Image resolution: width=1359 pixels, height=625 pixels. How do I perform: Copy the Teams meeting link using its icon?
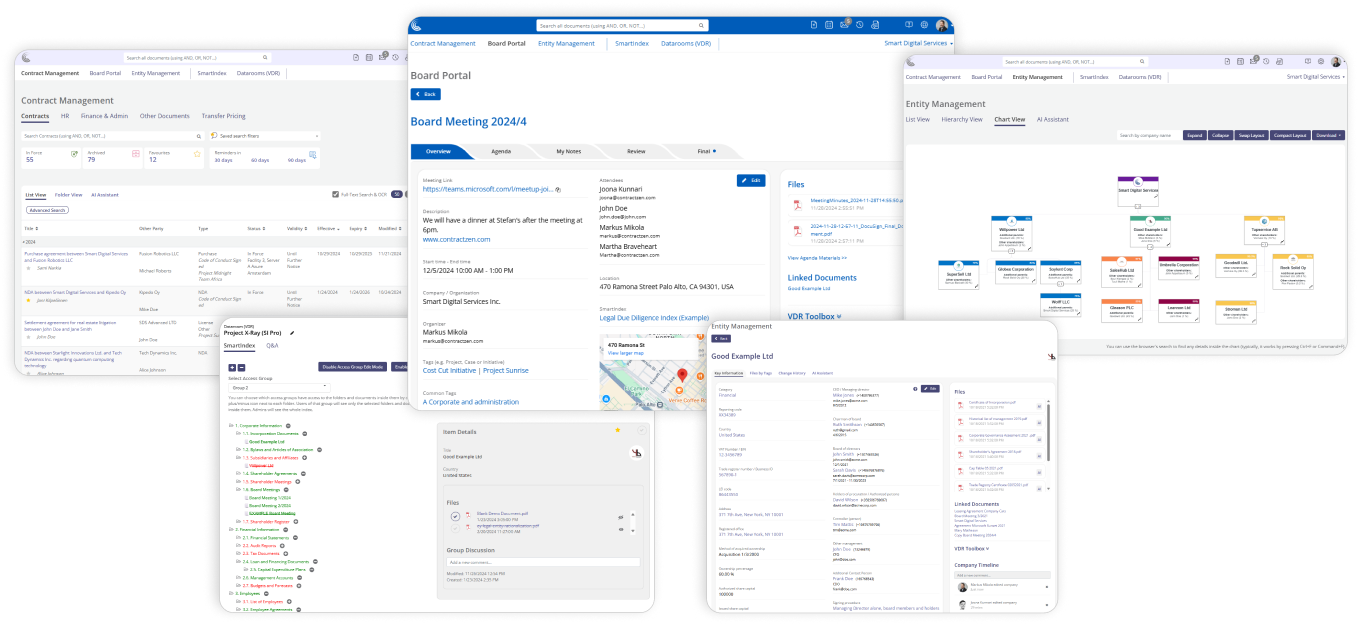click(558, 188)
